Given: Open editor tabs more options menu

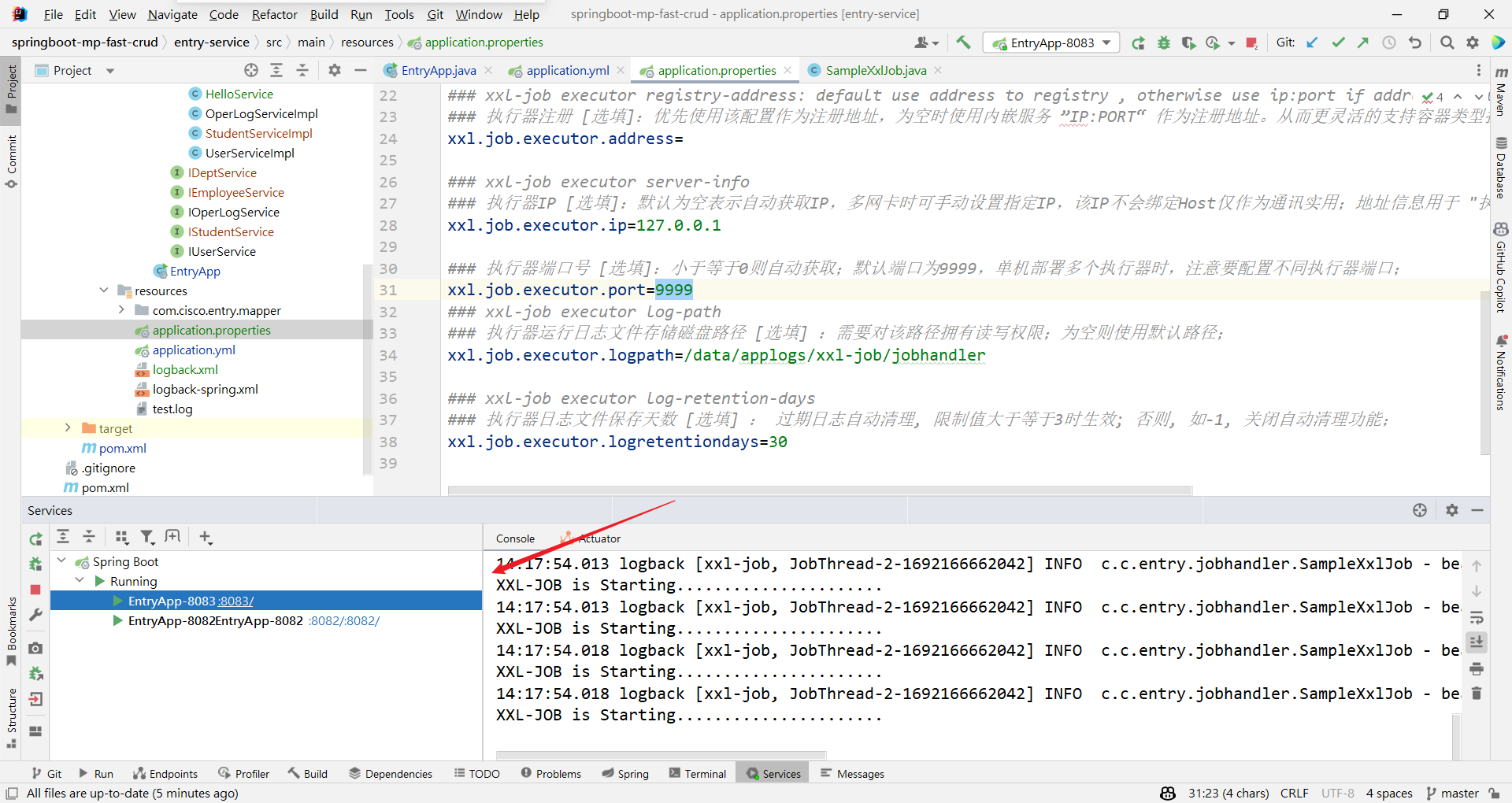Looking at the screenshot, I should tap(1478, 70).
